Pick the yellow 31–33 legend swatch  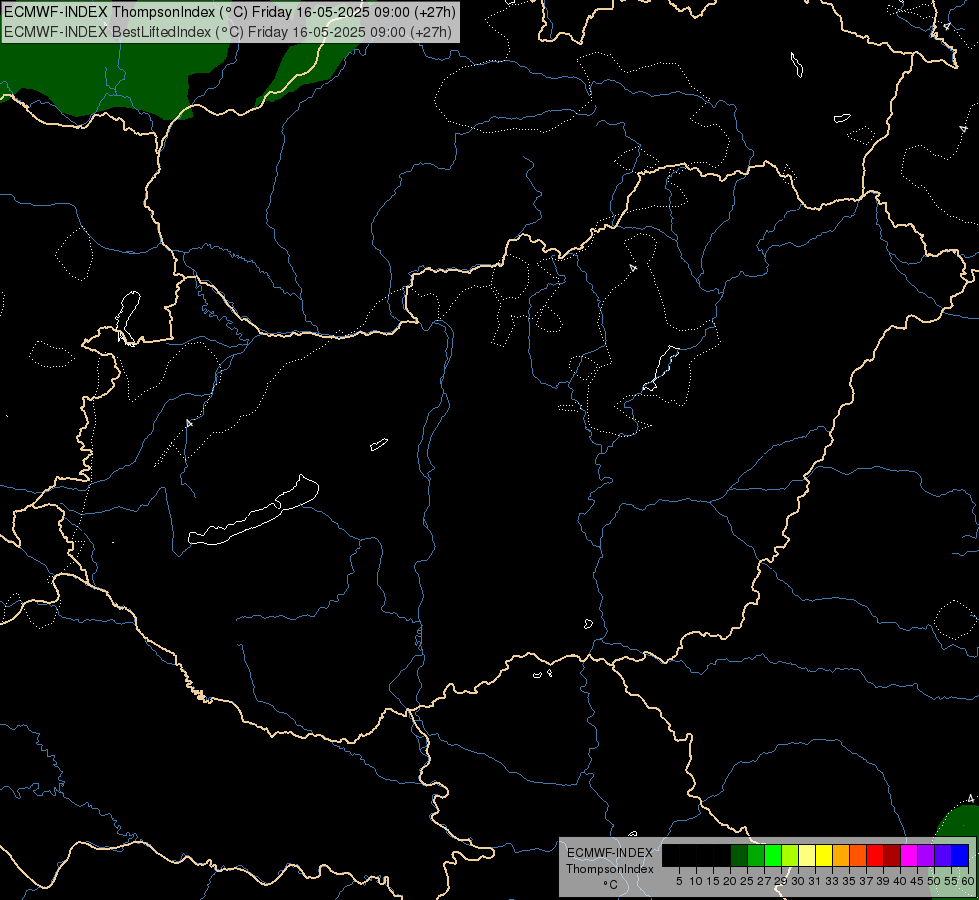tap(824, 855)
